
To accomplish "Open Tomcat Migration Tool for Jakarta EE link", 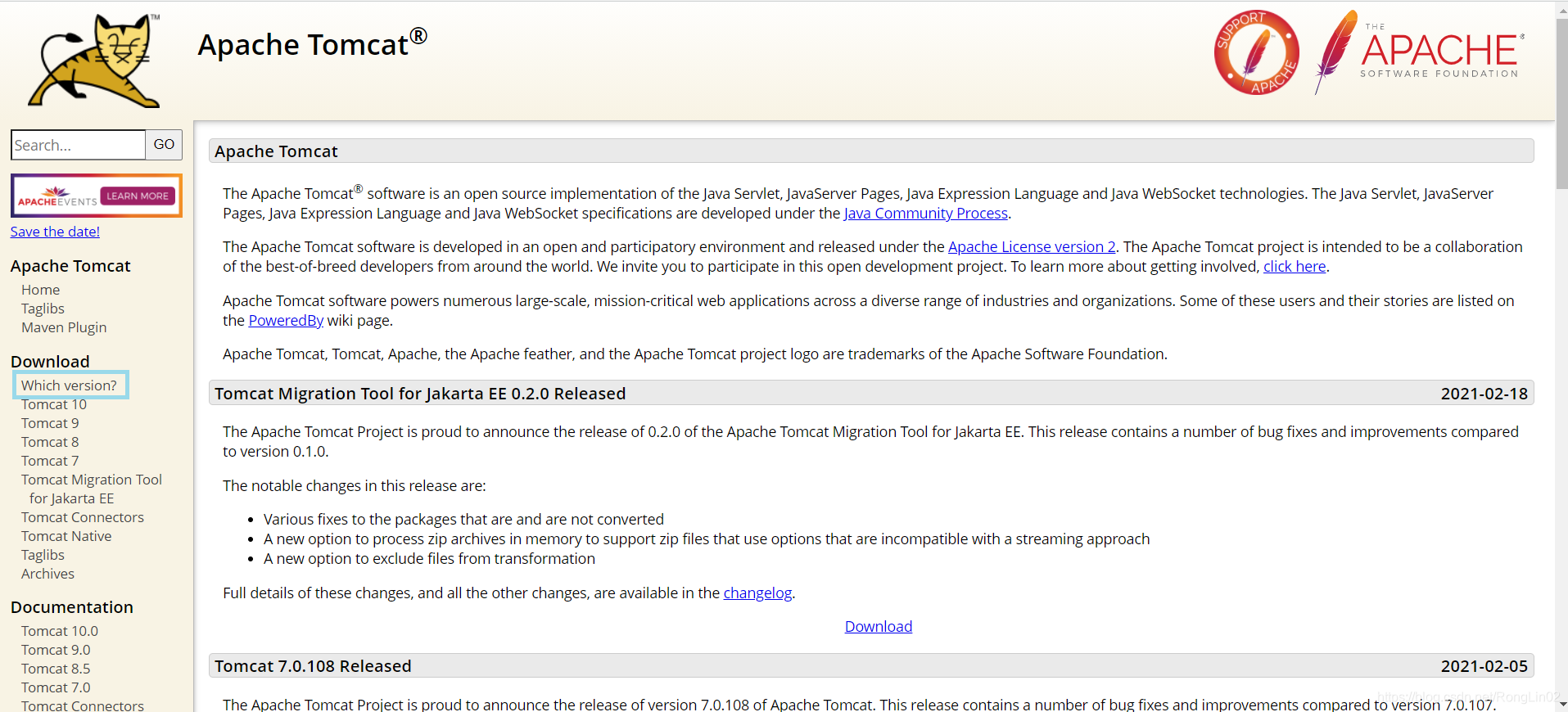I will [92, 489].
